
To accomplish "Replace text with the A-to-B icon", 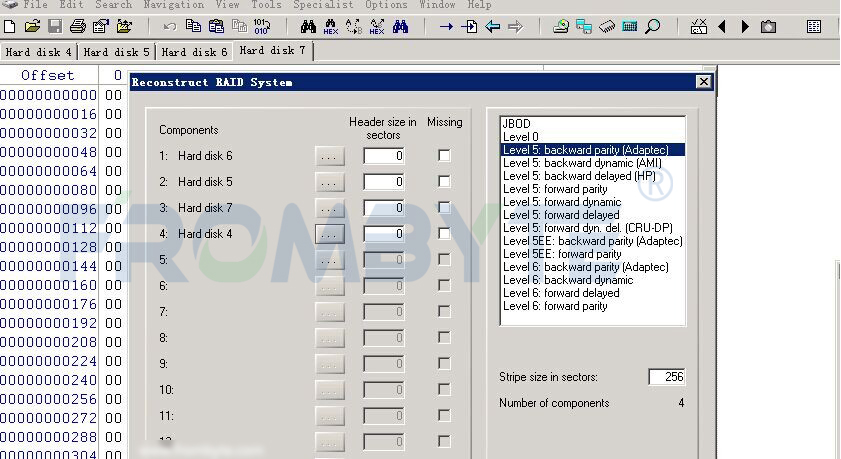I will pyautogui.click(x=354, y=26).
